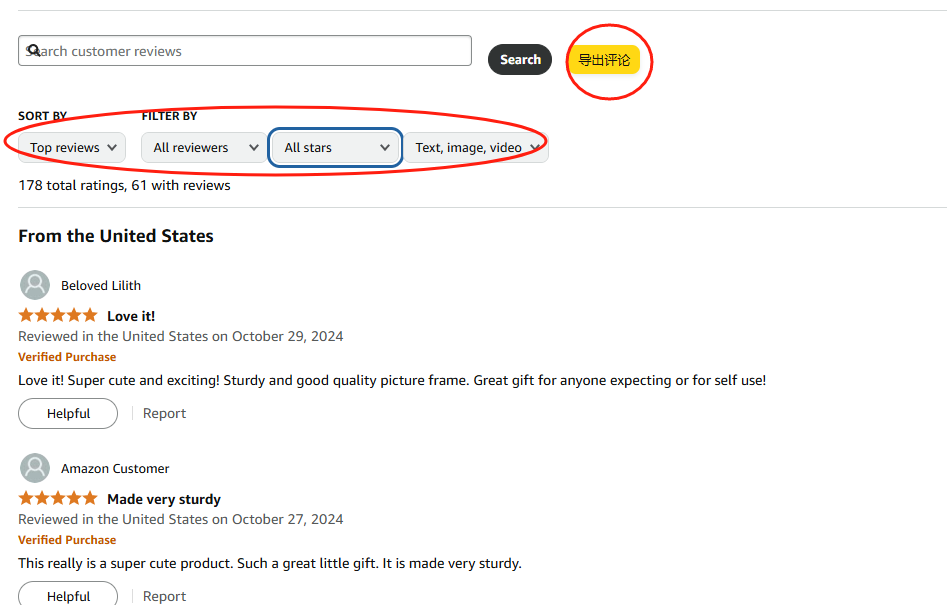The width and height of the screenshot is (947, 605).
Task: Mark Beloved Lilith's review as Helpful
Action: click(x=68, y=414)
